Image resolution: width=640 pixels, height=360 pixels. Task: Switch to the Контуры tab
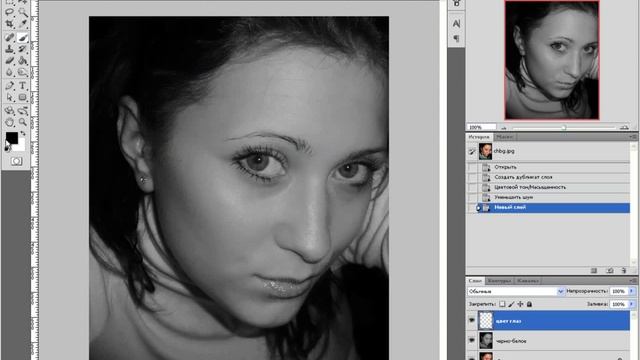tap(499, 281)
